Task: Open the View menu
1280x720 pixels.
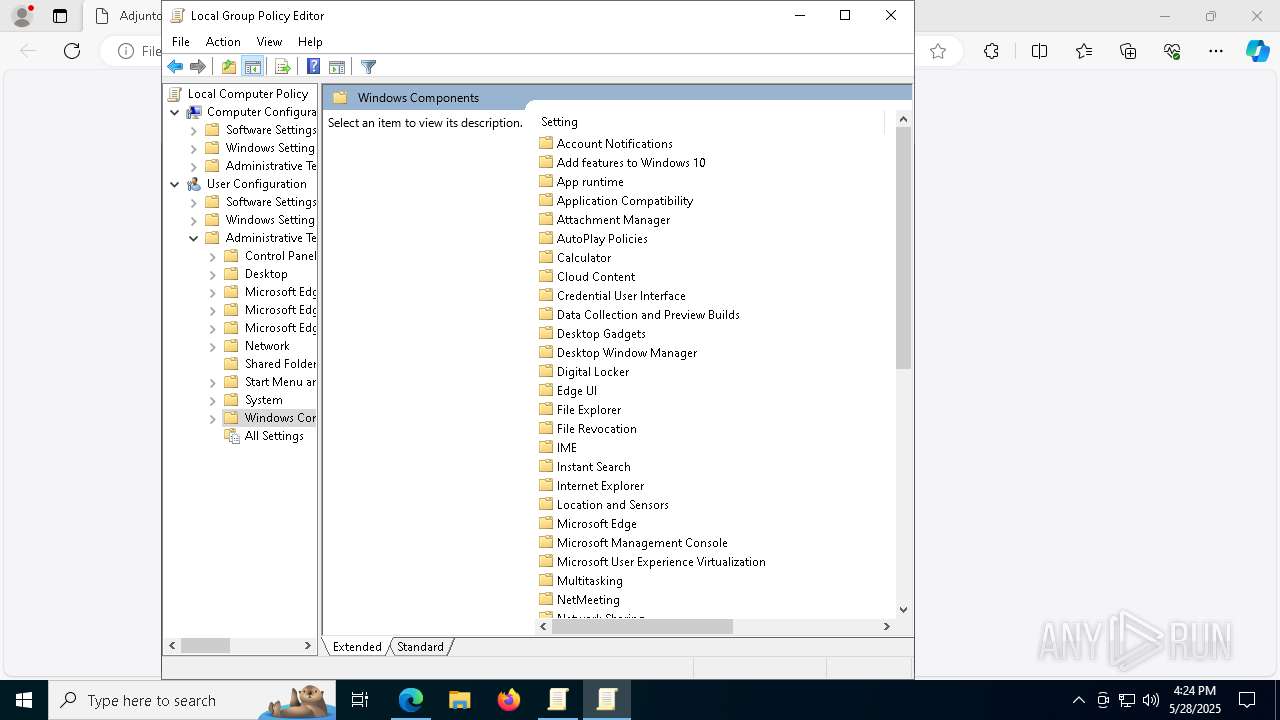Action: [x=269, y=42]
